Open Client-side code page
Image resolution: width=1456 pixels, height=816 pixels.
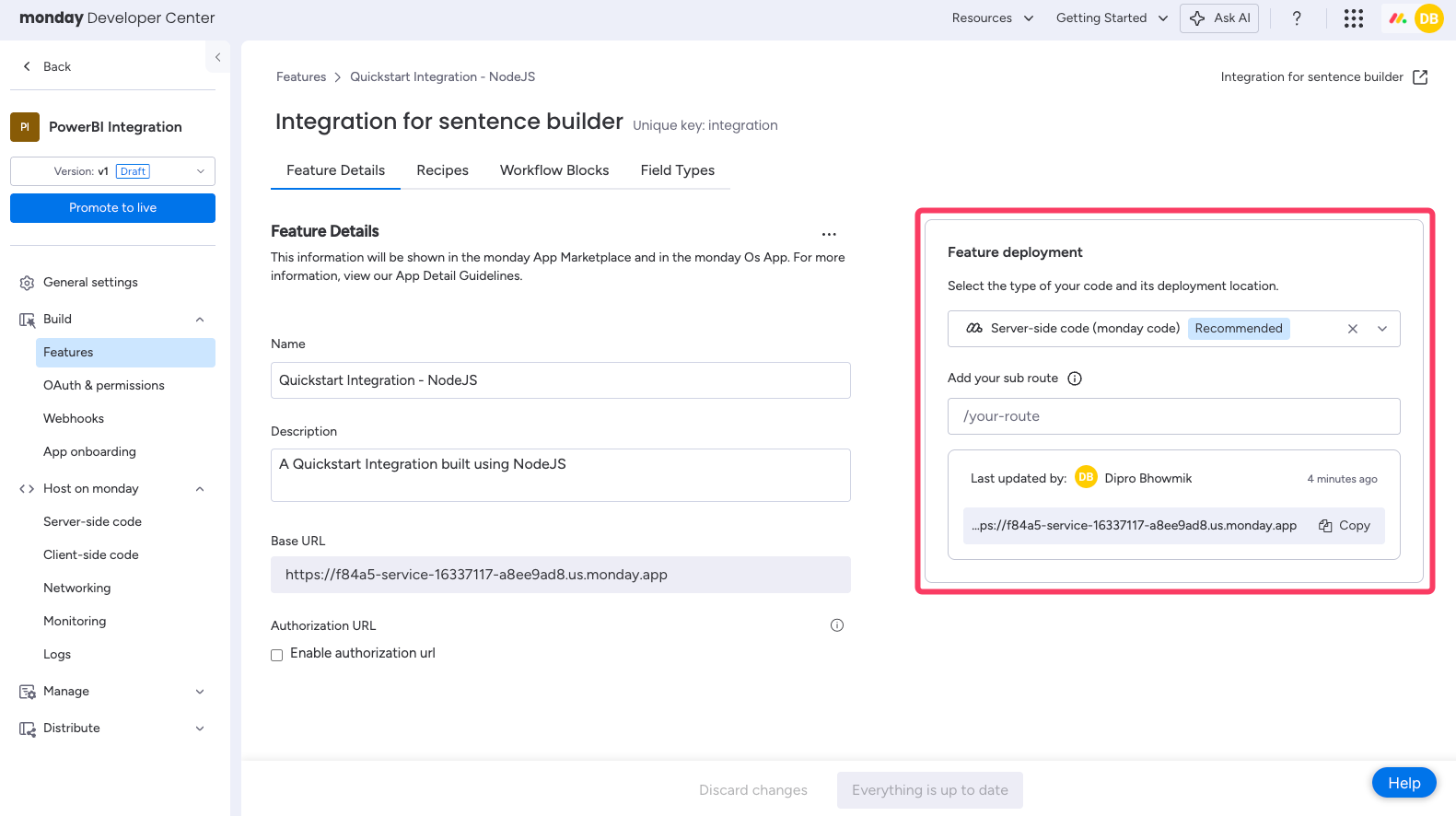91,555
